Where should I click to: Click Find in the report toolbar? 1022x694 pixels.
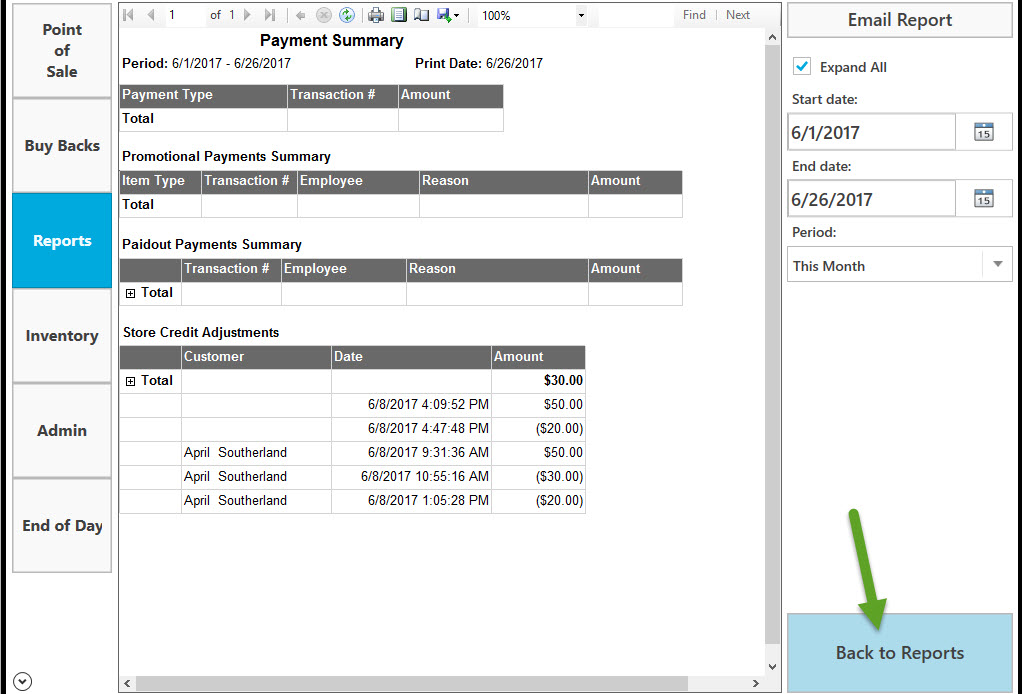click(693, 14)
